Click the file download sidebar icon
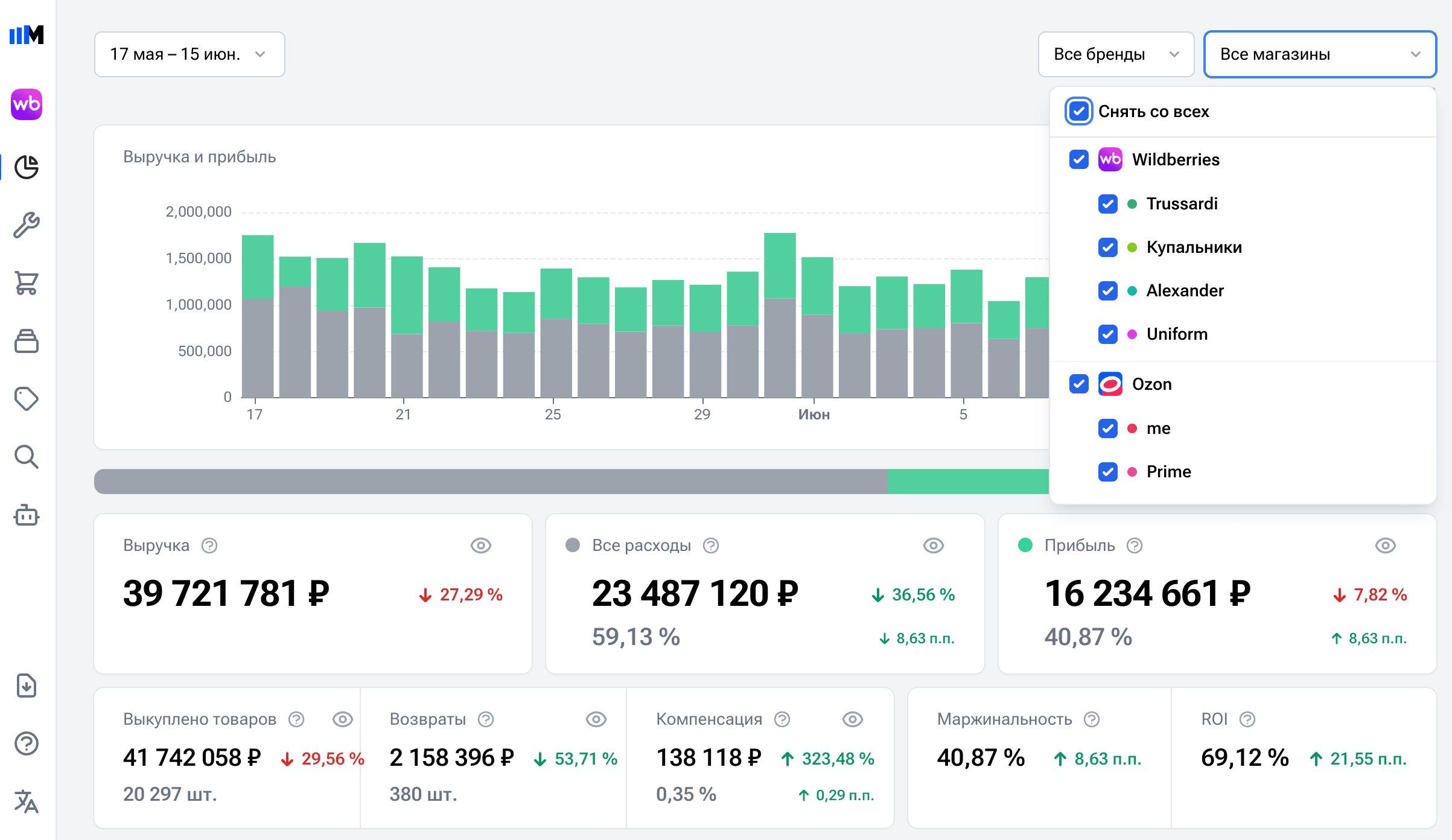Screen dimensions: 1452x840 click(x=27, y=686)
